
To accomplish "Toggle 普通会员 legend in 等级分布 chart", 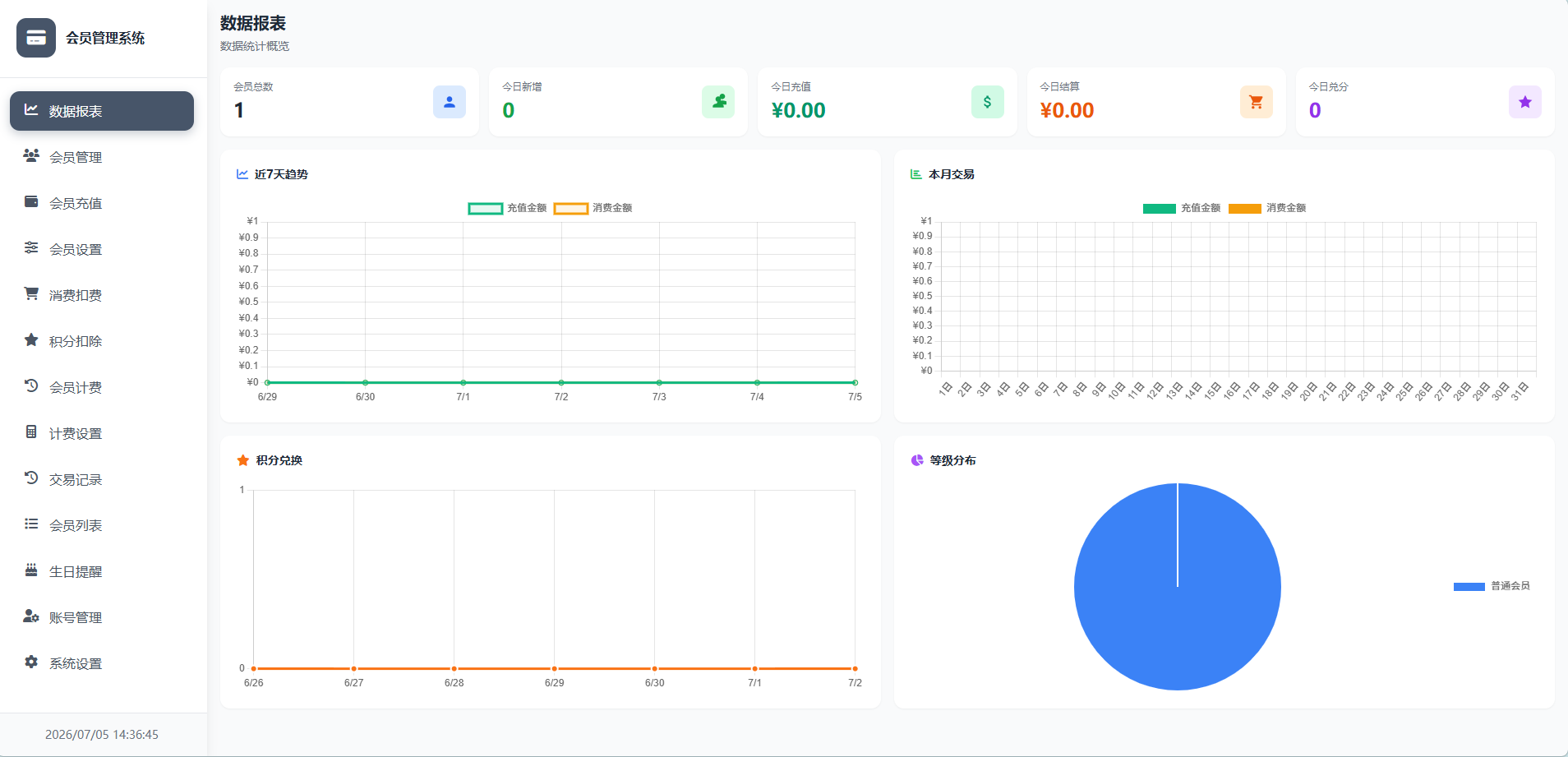I will [1492, 586].
